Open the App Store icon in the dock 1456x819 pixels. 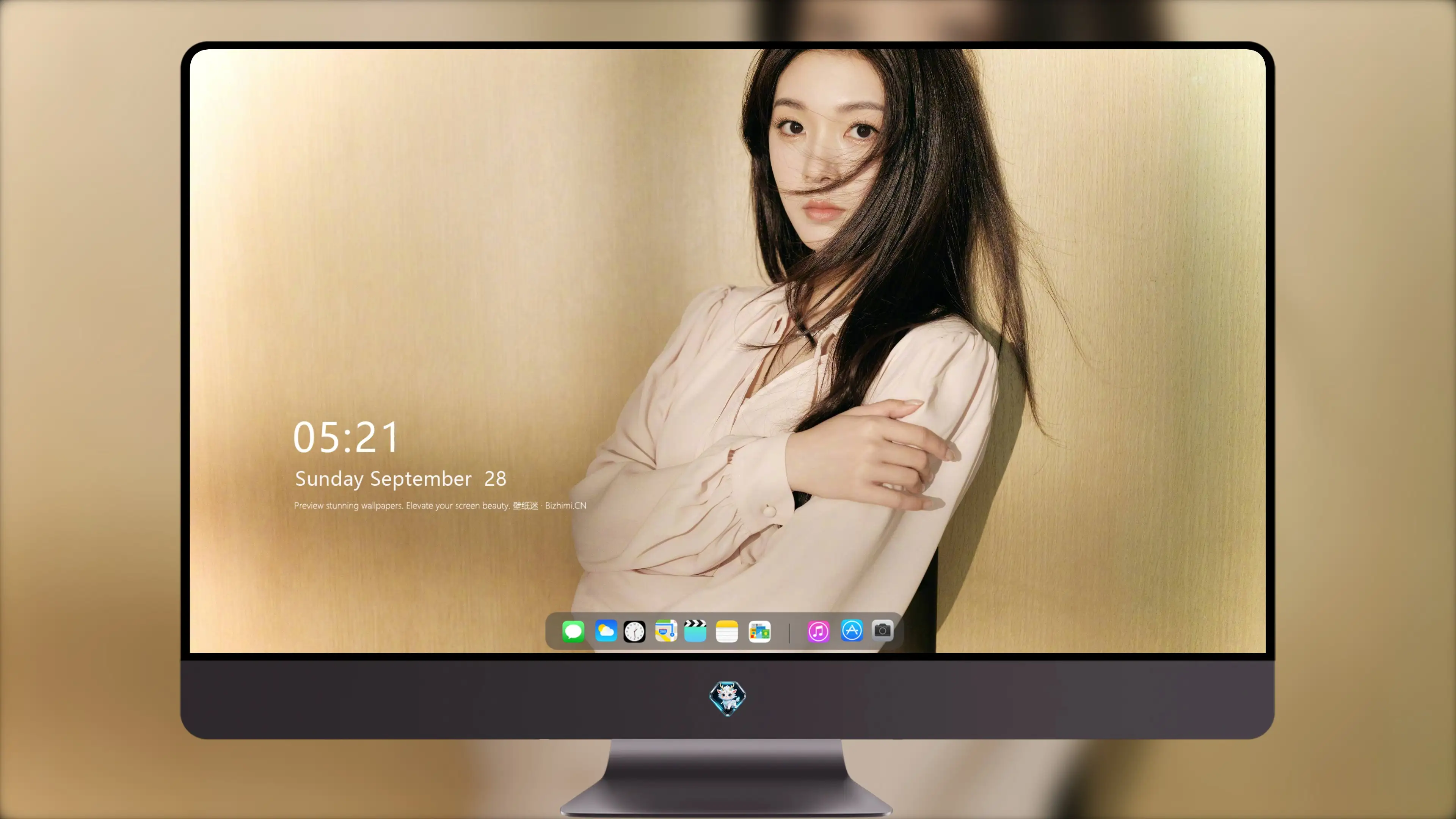[x=852, y=630]
